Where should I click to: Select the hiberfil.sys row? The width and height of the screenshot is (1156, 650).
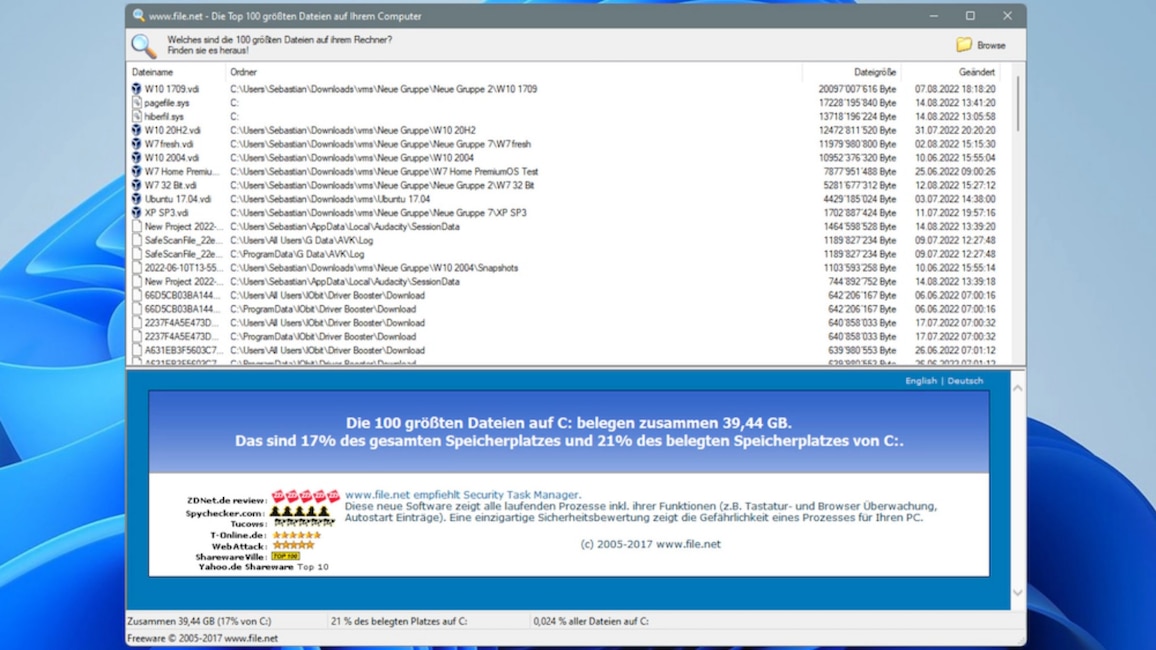564,116
